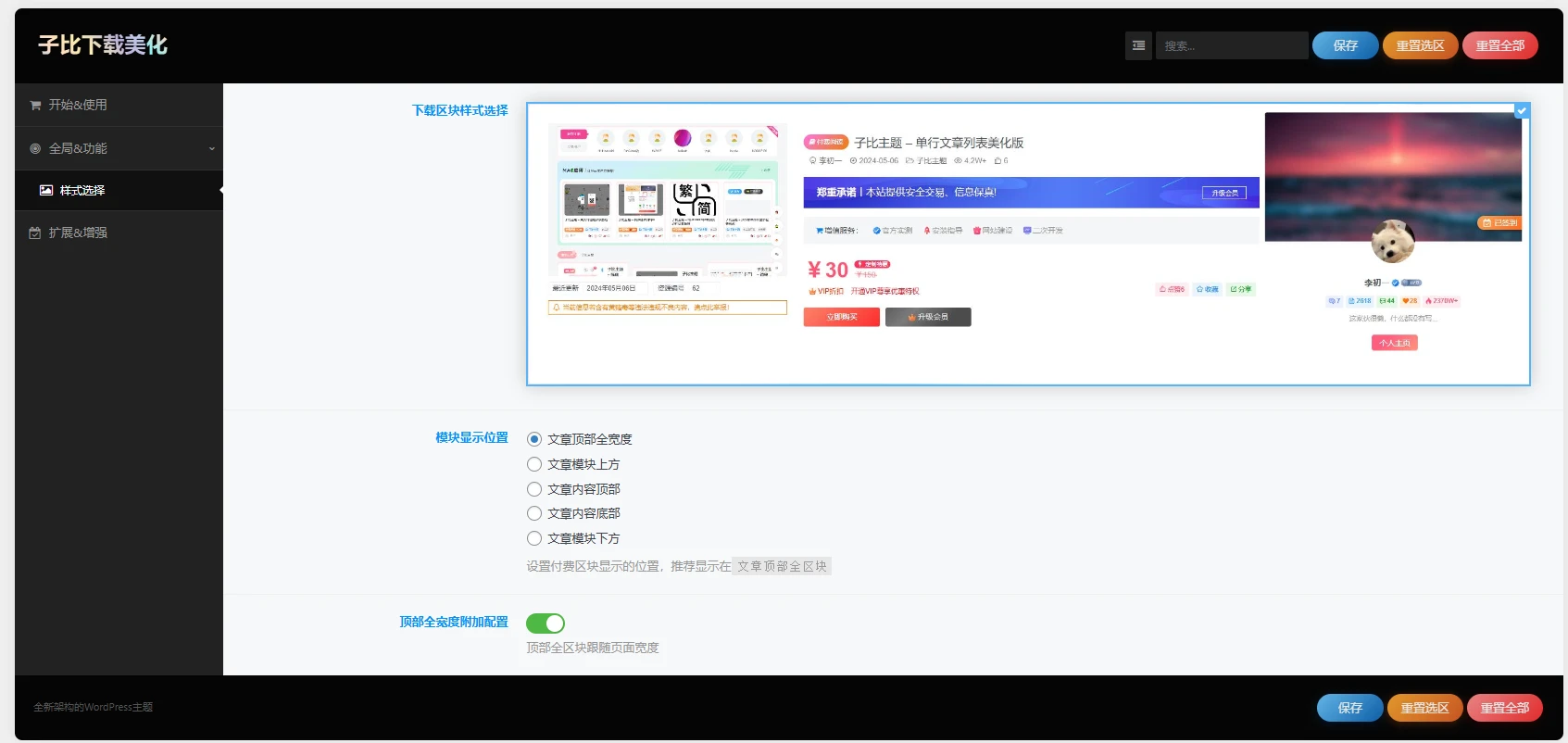Expand the 全局&功能 menu chevron
The width and height of the screenshot is (1568, 743).
(x=211, y=149)
